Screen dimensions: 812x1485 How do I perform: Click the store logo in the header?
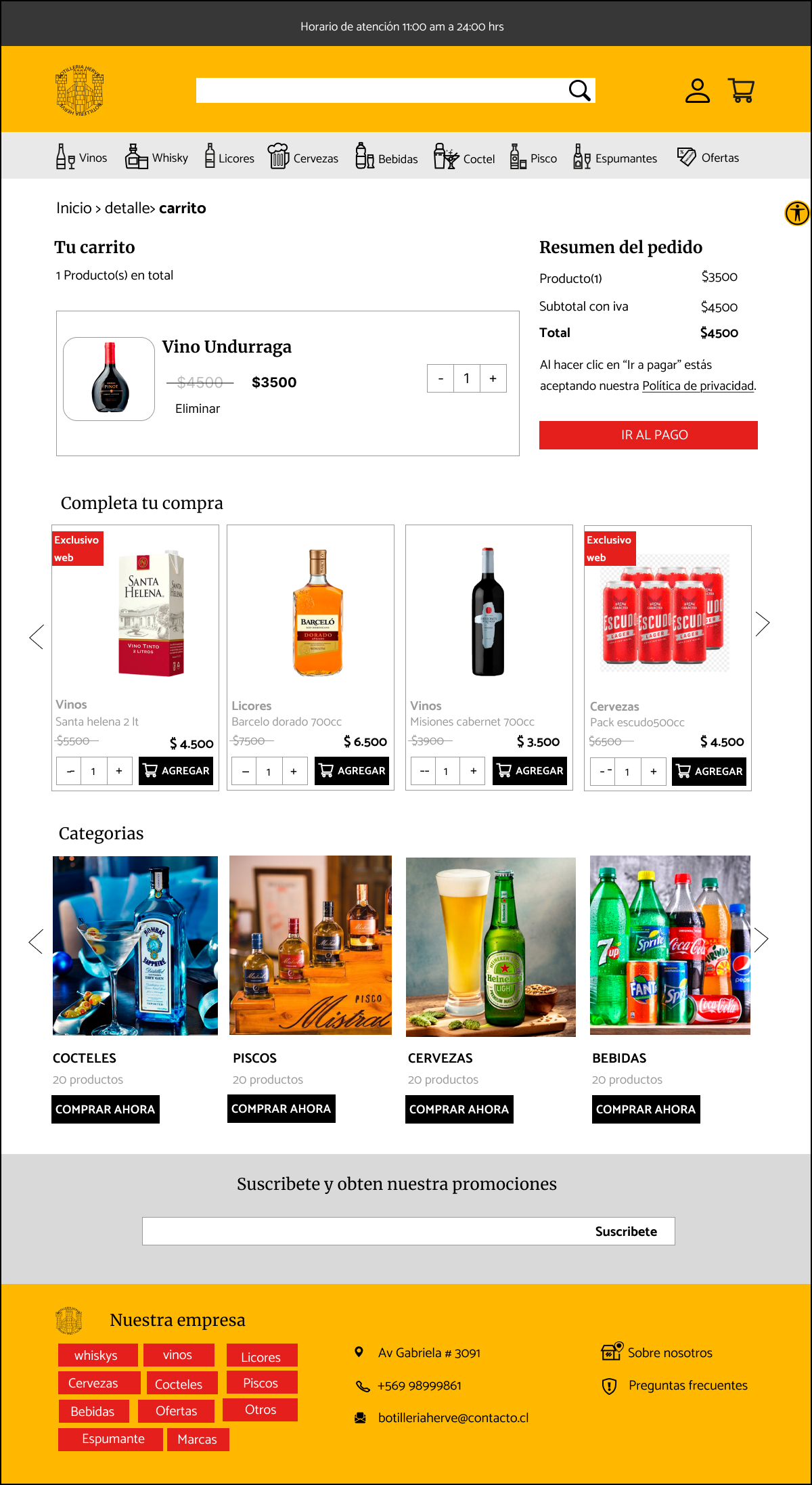80,90
